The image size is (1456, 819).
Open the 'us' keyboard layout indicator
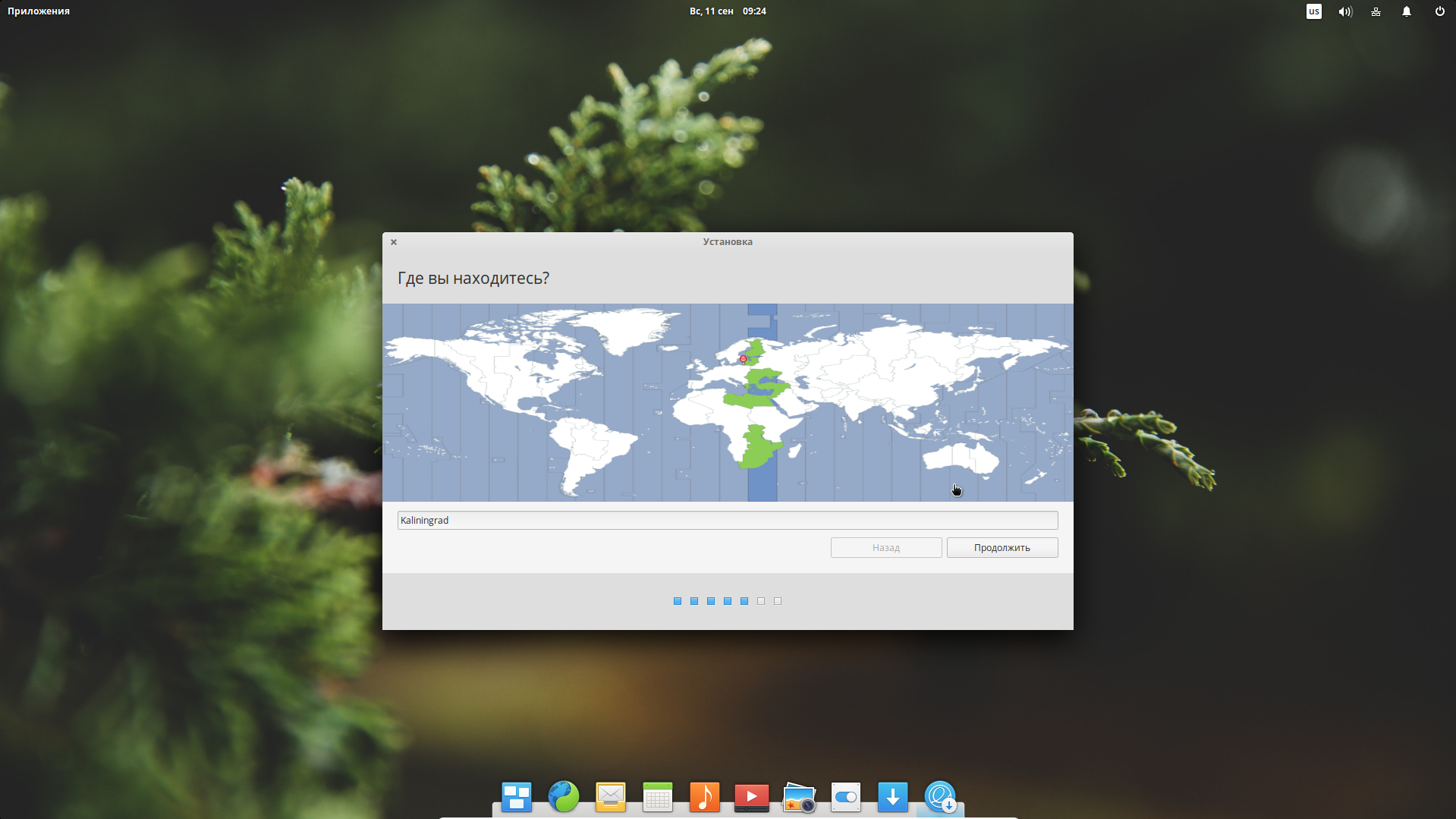click(1314, 11)
